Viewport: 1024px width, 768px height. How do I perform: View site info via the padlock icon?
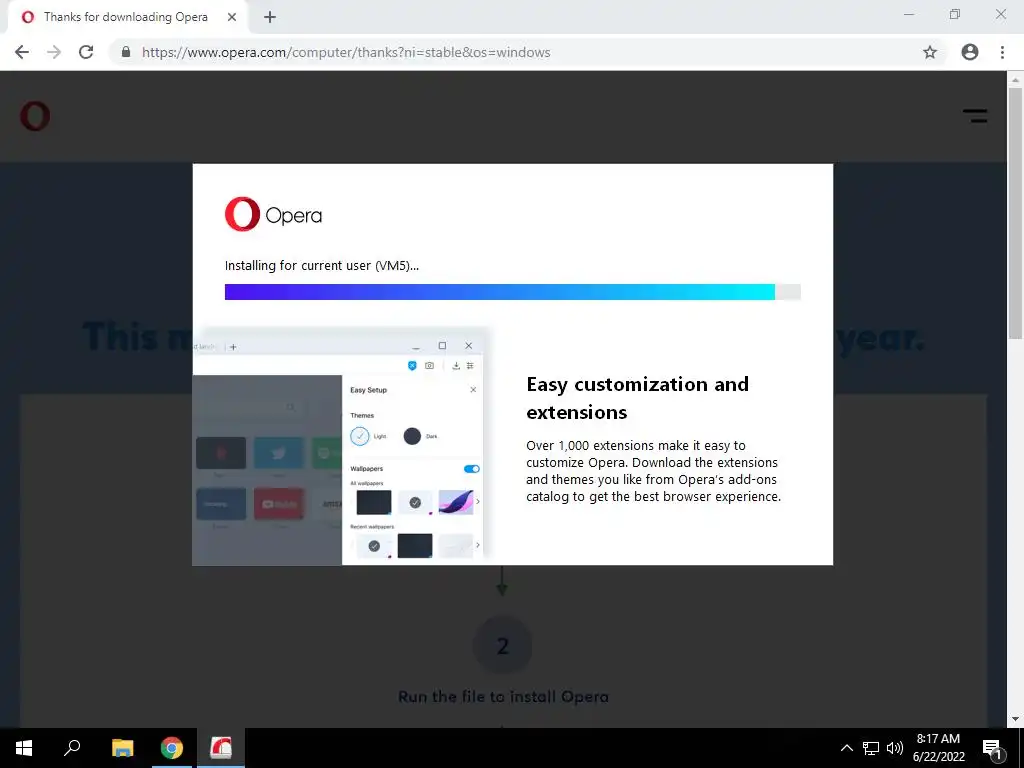click(126, 52)
